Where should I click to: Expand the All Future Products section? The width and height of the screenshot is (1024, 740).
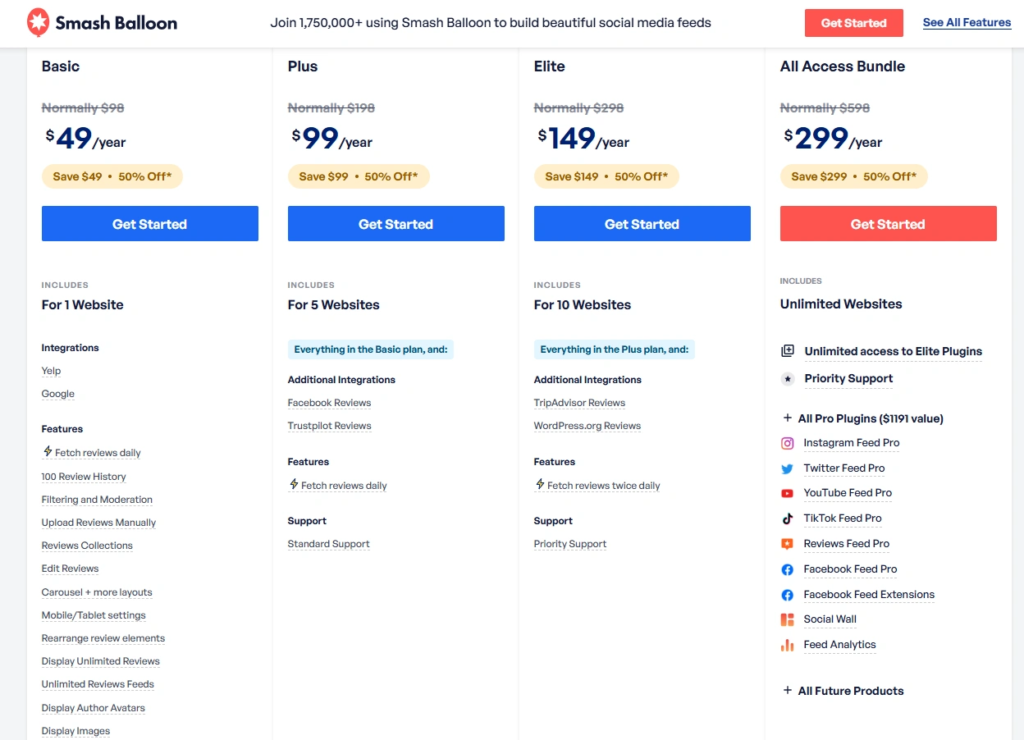853,690
